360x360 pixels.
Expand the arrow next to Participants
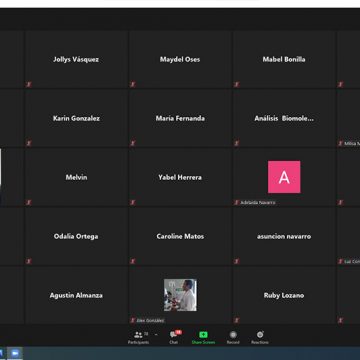156,335
